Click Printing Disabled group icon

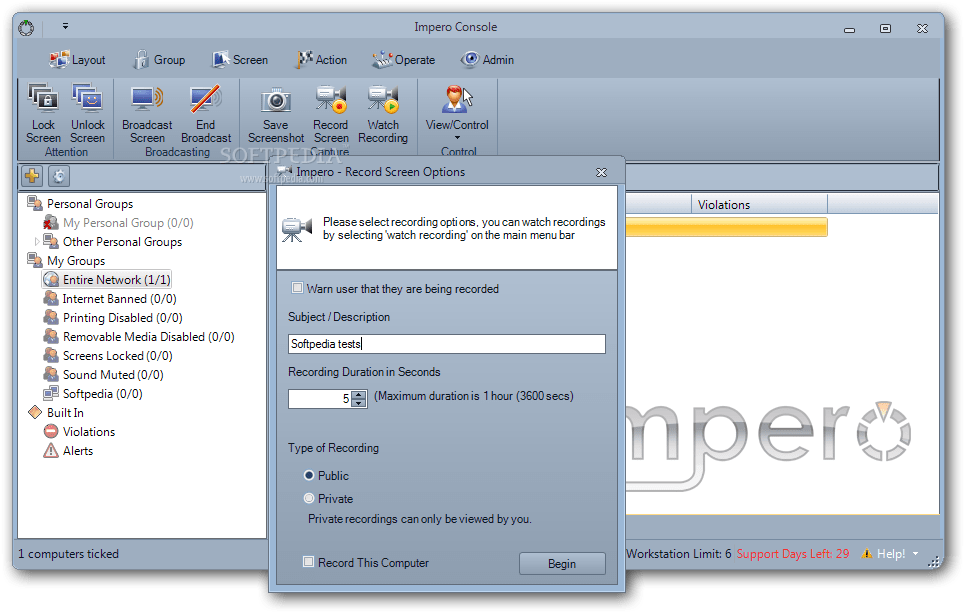(51, 318)
